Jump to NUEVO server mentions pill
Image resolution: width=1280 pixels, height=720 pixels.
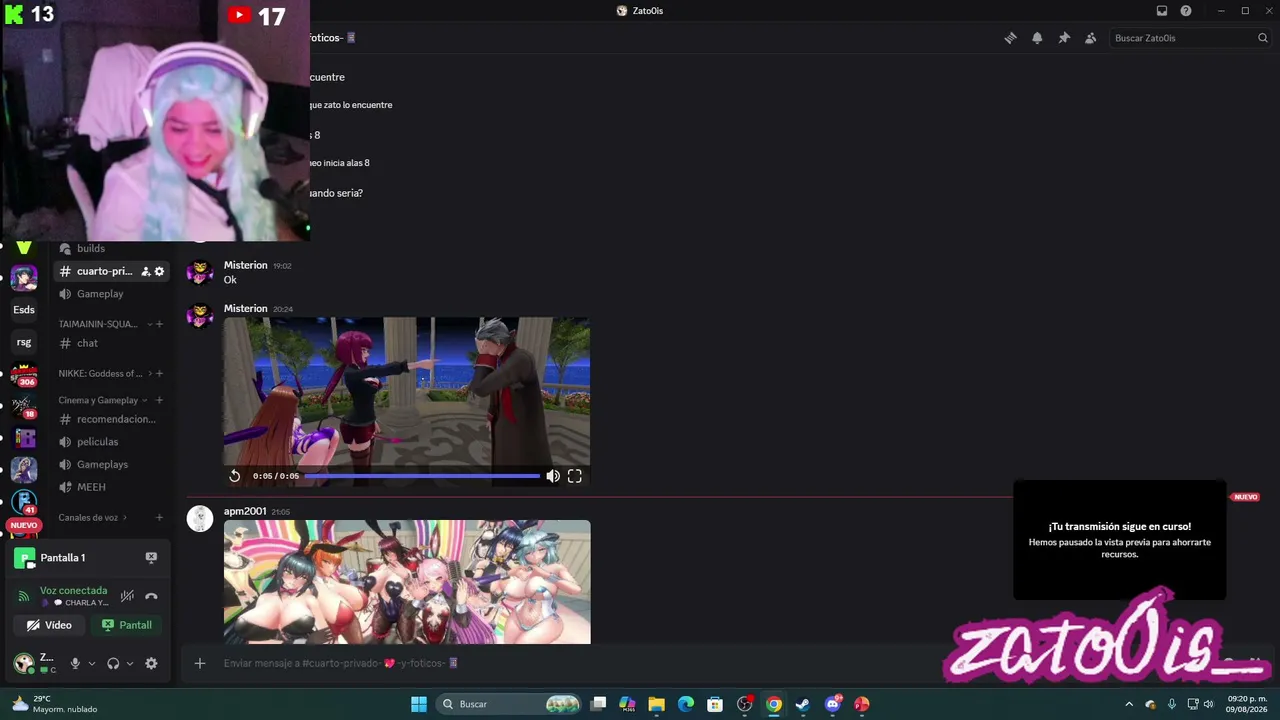(24, 525)
